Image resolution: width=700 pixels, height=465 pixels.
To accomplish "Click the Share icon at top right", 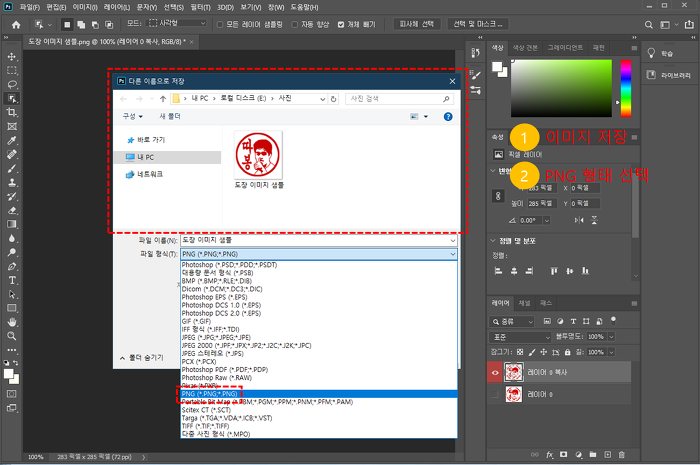I will (x=689, y=25).
